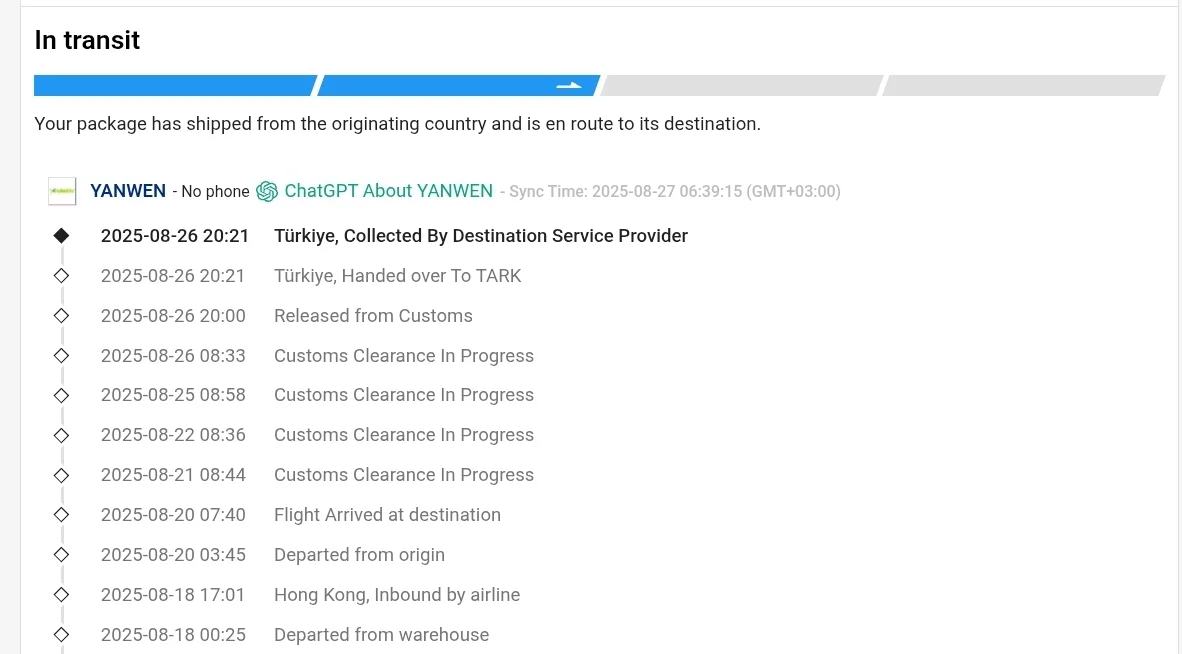This screenshot has height=654, width=1182.
Task: Click the YANWEN carrier logo icon
Action: click(62, 191)
